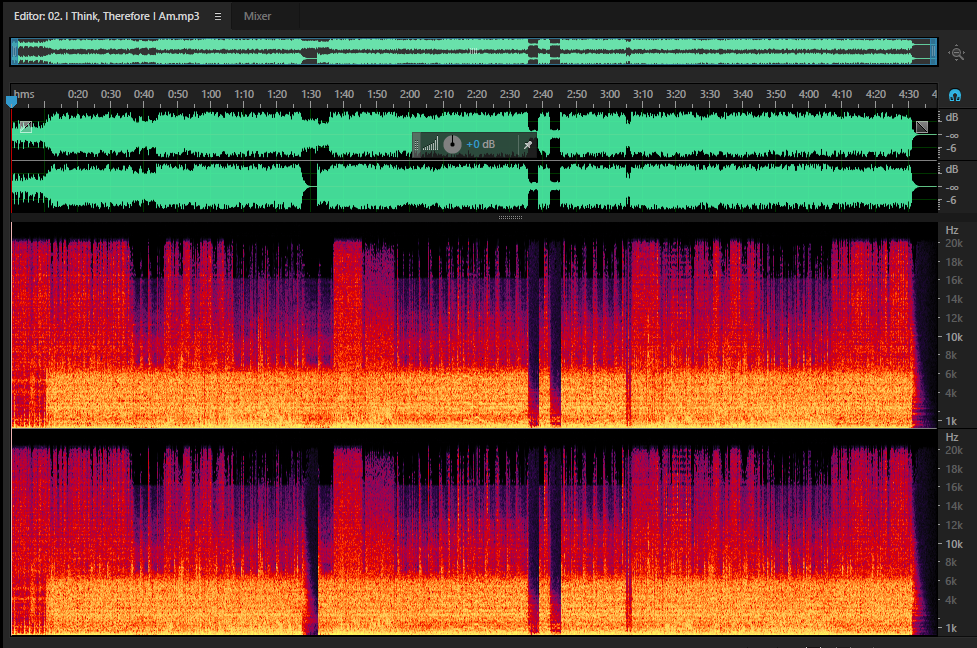
Task: Select the Editor 02. I Think tab
Action: pyautogui.click(x=107, y=16)
